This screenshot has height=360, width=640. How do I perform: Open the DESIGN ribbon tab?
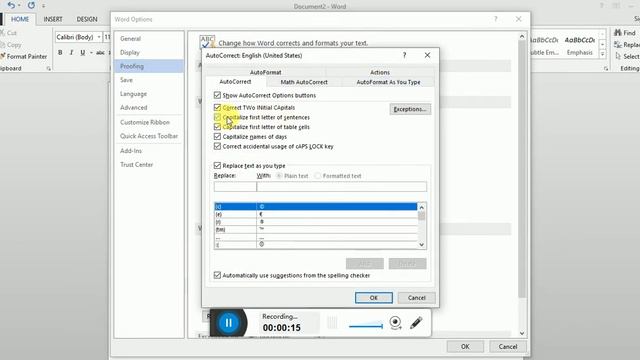[87, 19]
